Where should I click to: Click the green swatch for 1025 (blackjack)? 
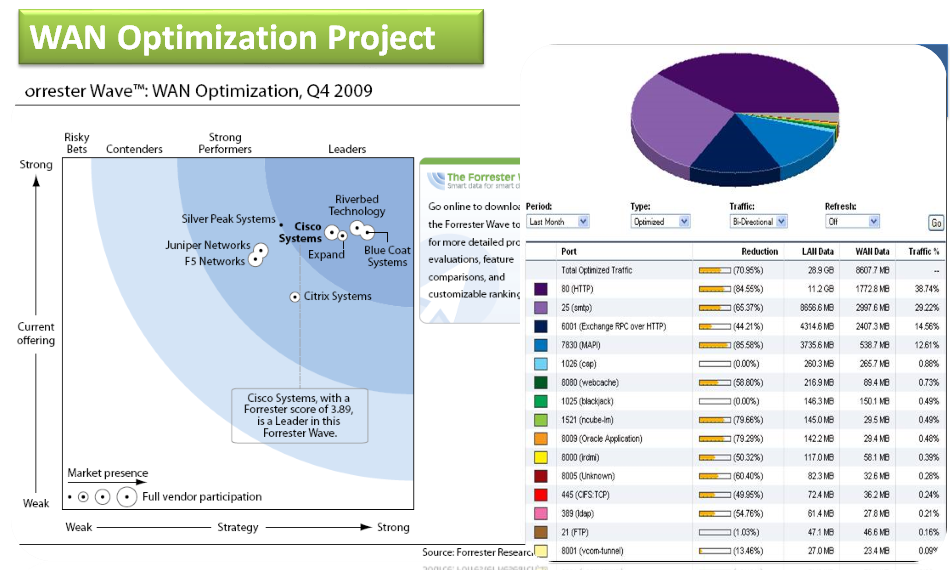pyautogui.click(x=540, y=402)
